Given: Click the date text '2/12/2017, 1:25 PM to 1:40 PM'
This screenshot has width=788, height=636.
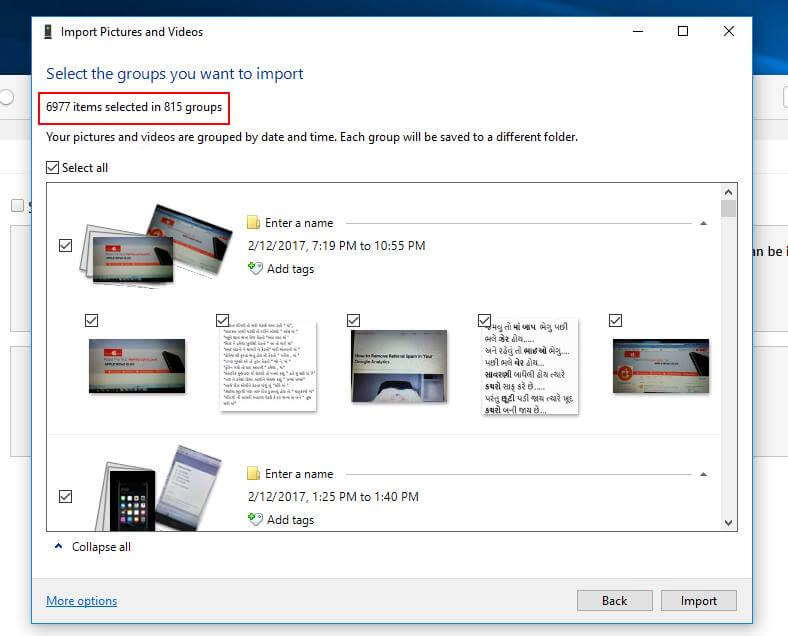Looking at the screenshot, I should pyautogui.click(x=333, y=496).
